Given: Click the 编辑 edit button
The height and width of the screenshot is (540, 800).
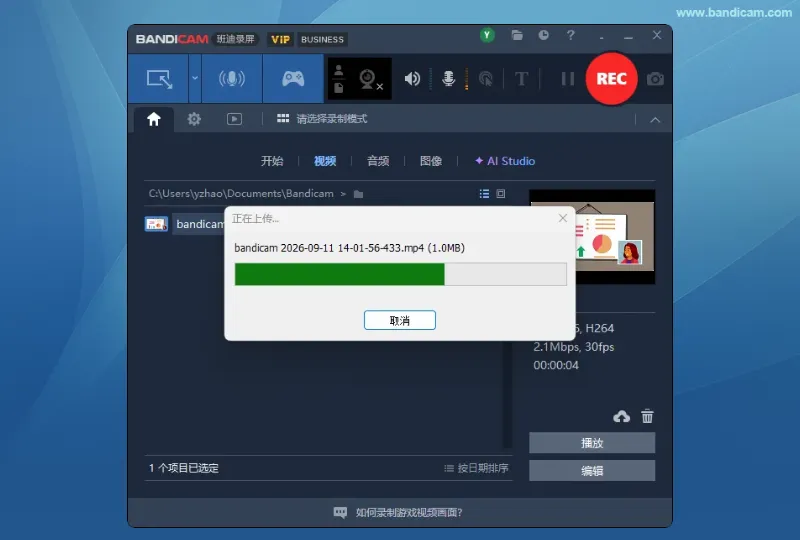Looking at the screenshot, I should coord(592,471).
